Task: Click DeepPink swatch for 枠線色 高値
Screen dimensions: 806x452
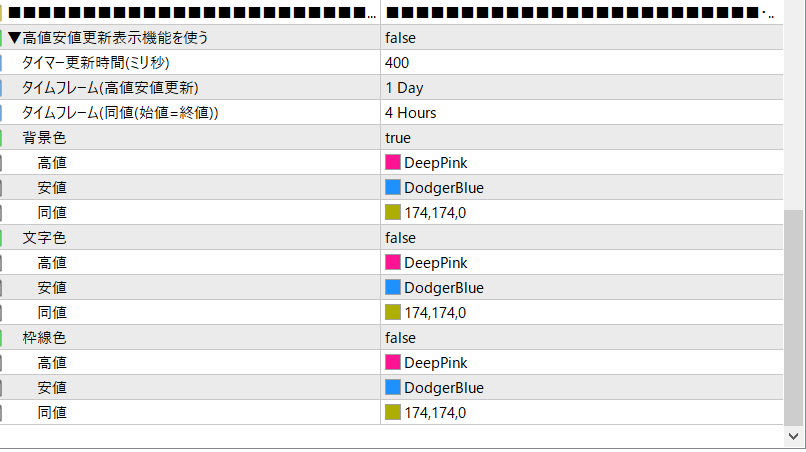Action: 393,363
